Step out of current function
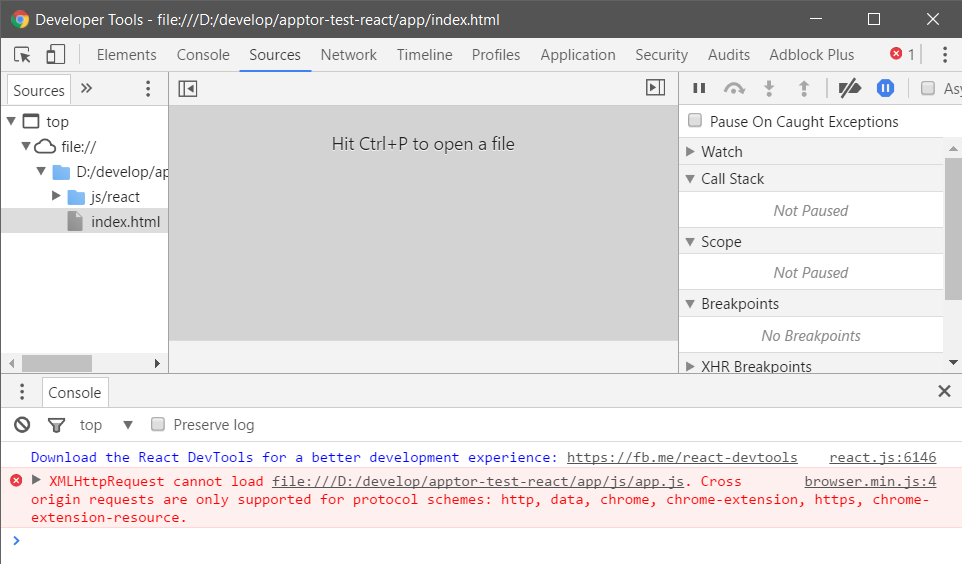This screenshot has width=964, height=564. tap(804, 89)
